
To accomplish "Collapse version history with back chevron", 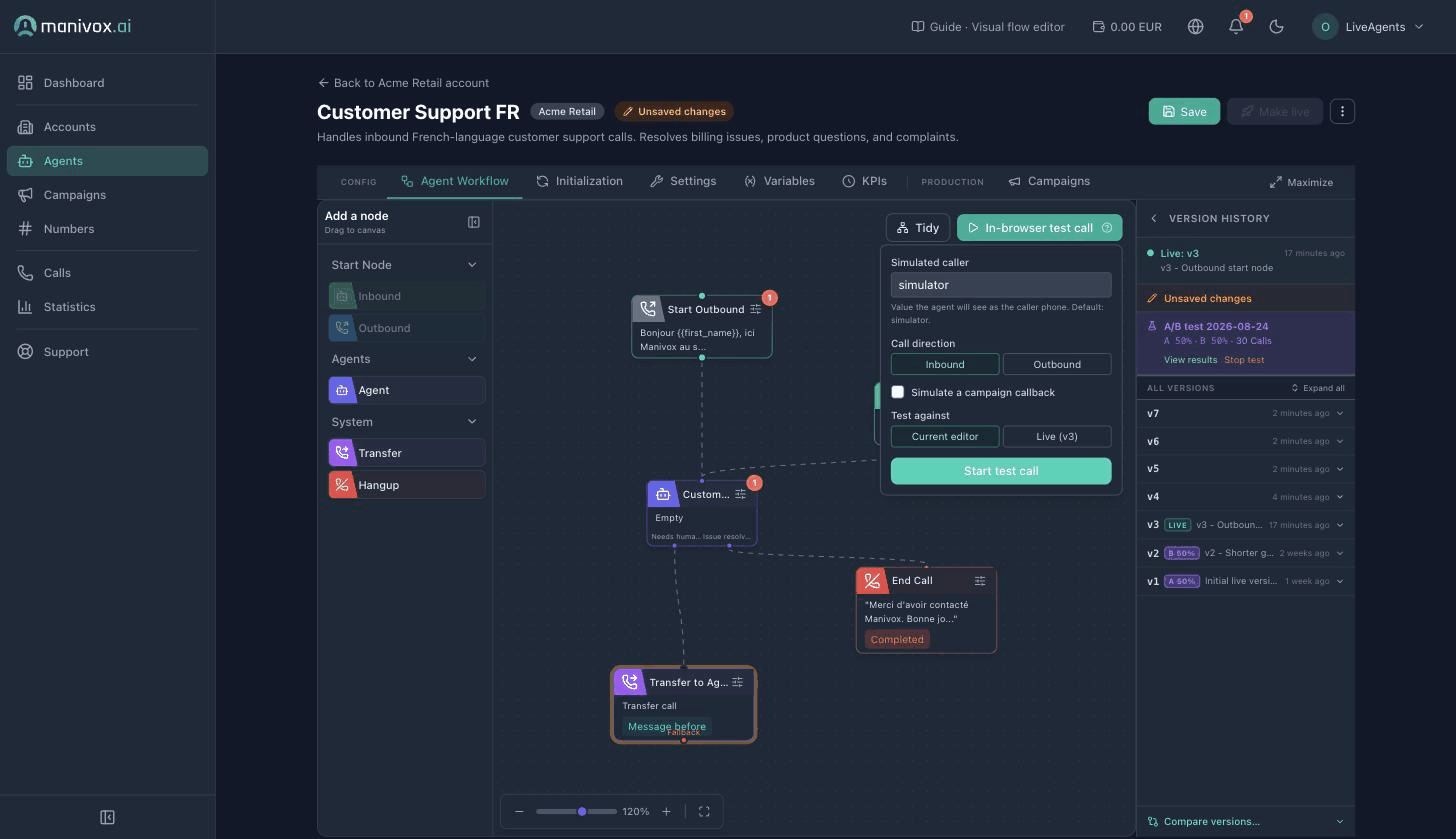I will pyautogui.click(x=1153, y=218).
